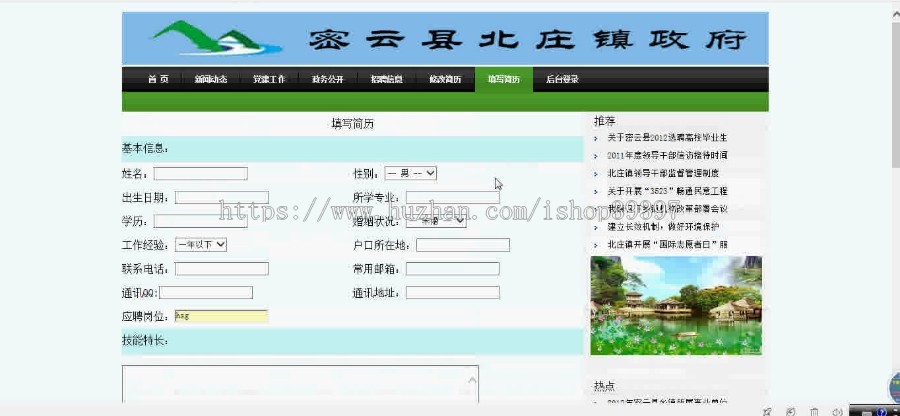The width and height of the screenshot is (900, 416).
Task: Open the 招聘信息 page
Action: coord(386,80)
